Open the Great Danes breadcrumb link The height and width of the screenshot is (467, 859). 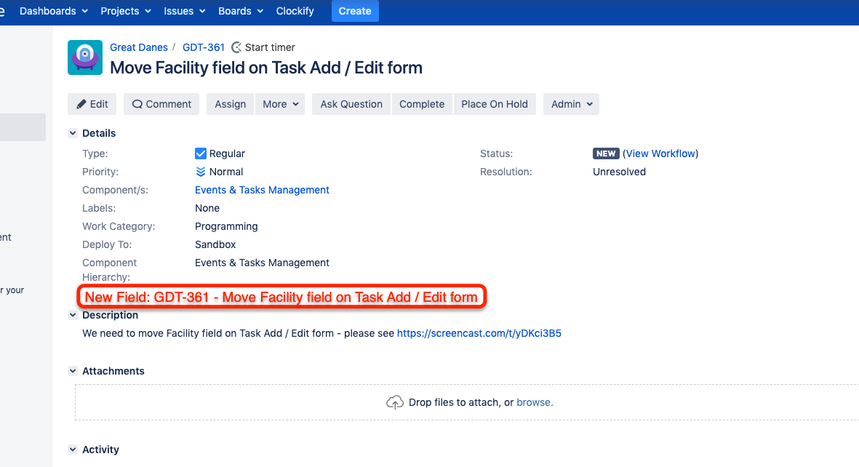[139, 48]
